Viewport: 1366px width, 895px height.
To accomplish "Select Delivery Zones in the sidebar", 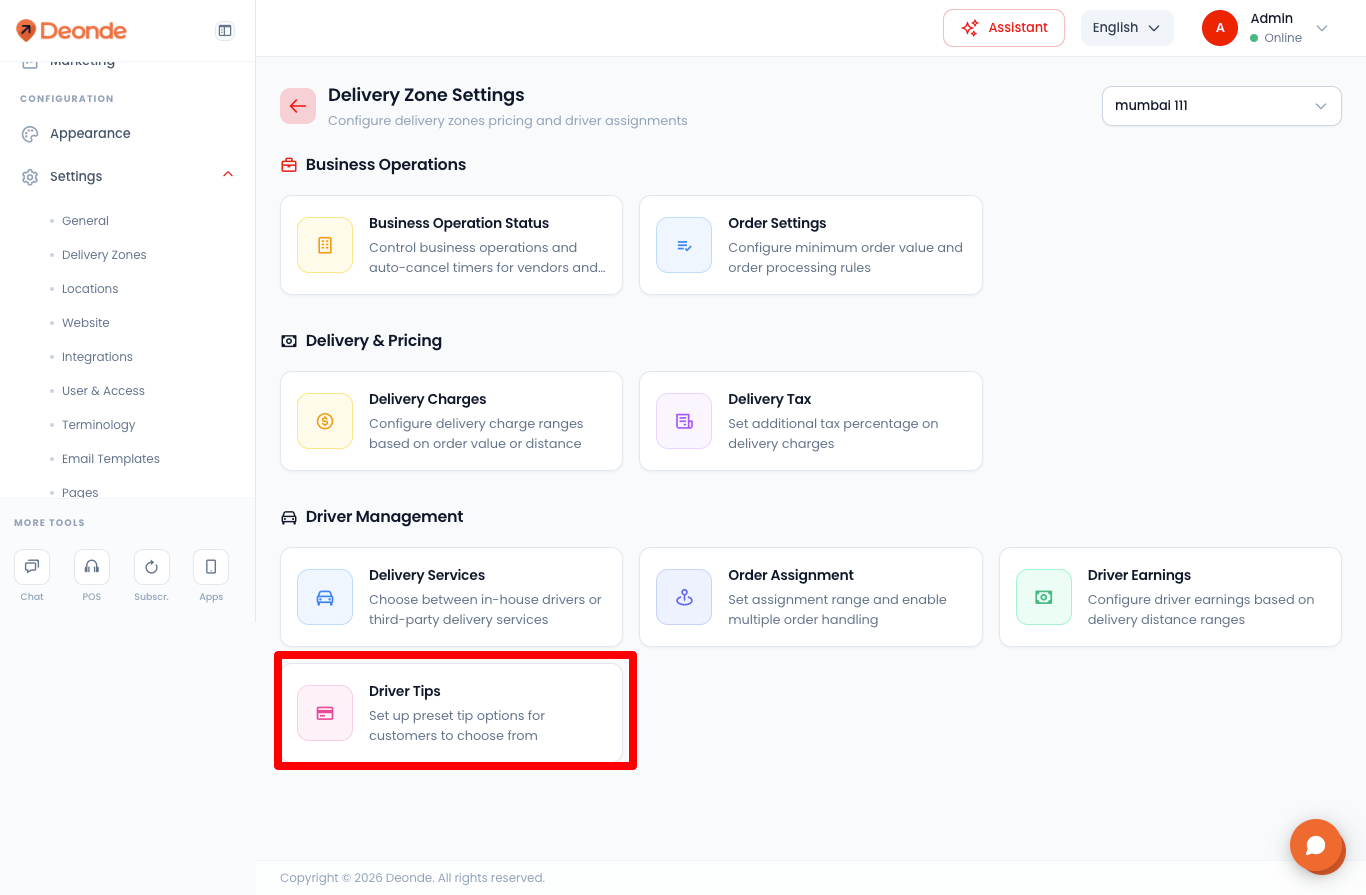I will click(104, 255).
